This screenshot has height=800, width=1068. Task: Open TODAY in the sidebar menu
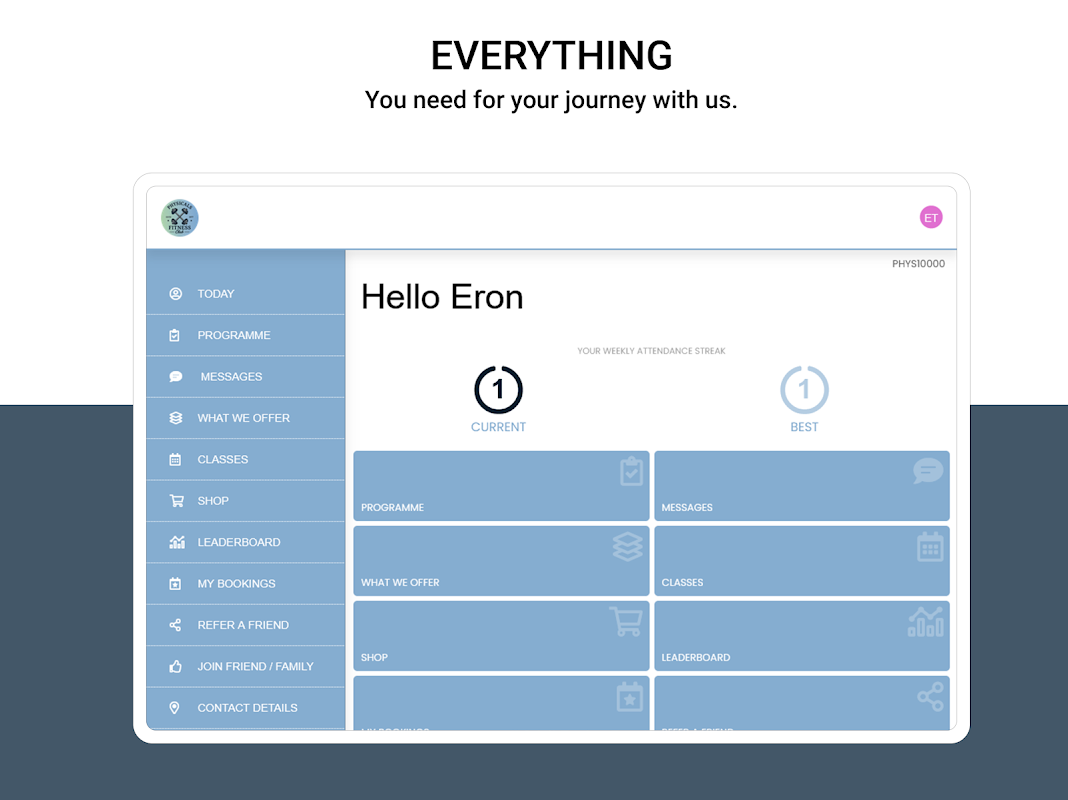tap(246, 293)
